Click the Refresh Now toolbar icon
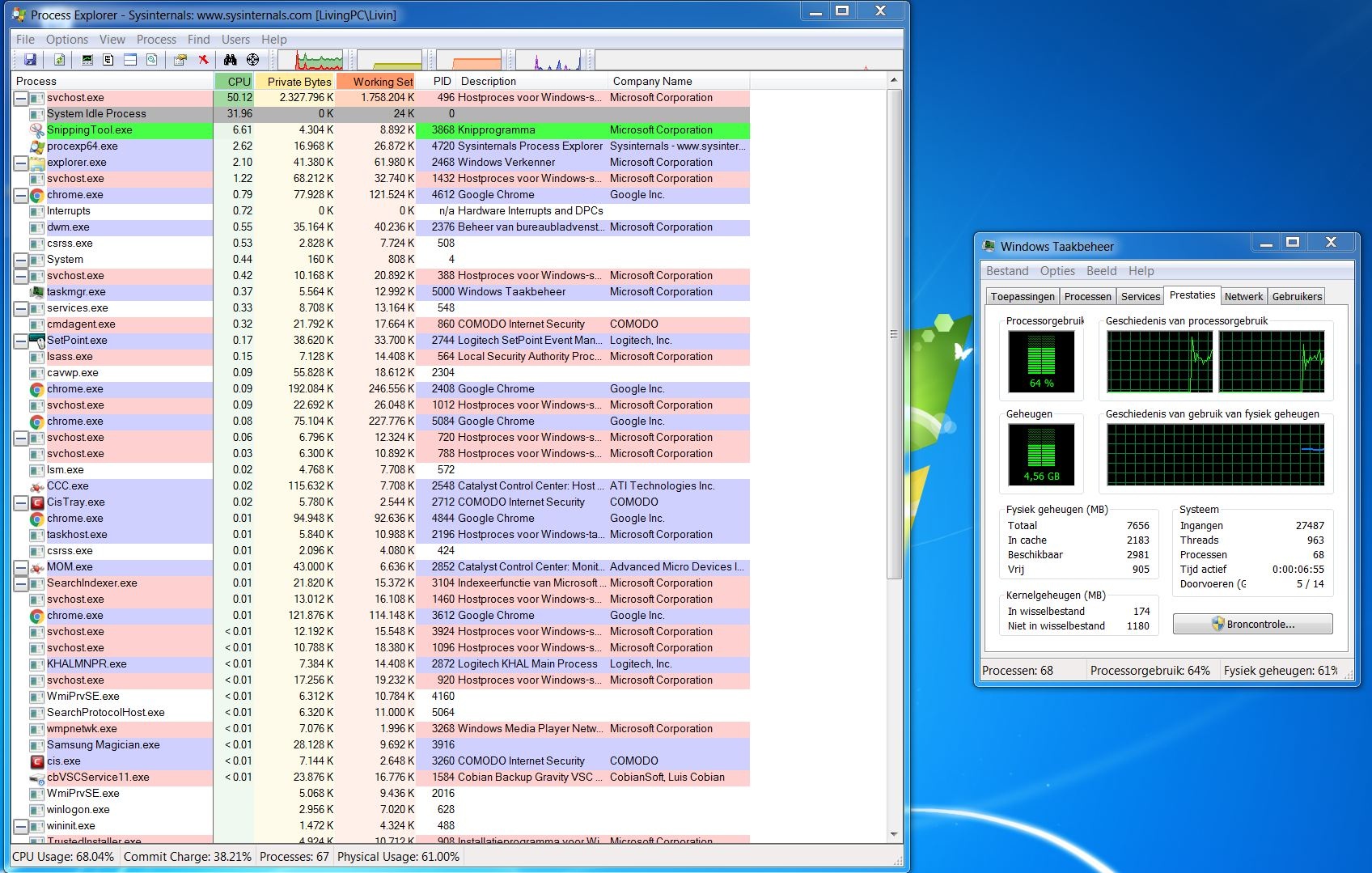The height and width of the screenshot is (873, 1372). [x=59, y=60]
